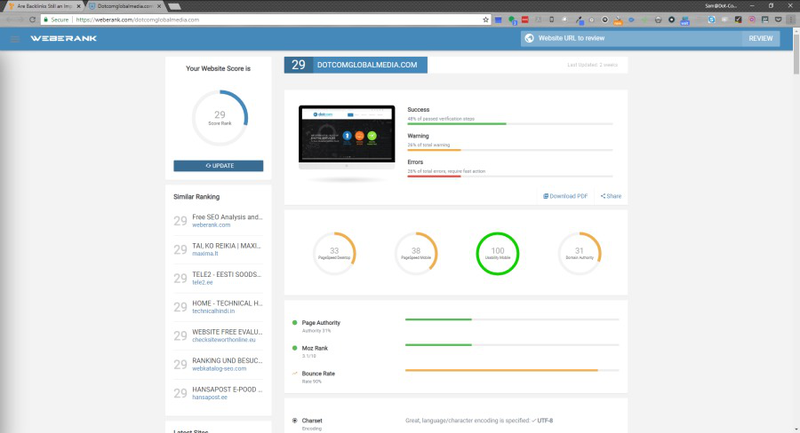This screenshot has width=800, height=433.
Task: Bookmark this page with the star icon
Action: 486,19
